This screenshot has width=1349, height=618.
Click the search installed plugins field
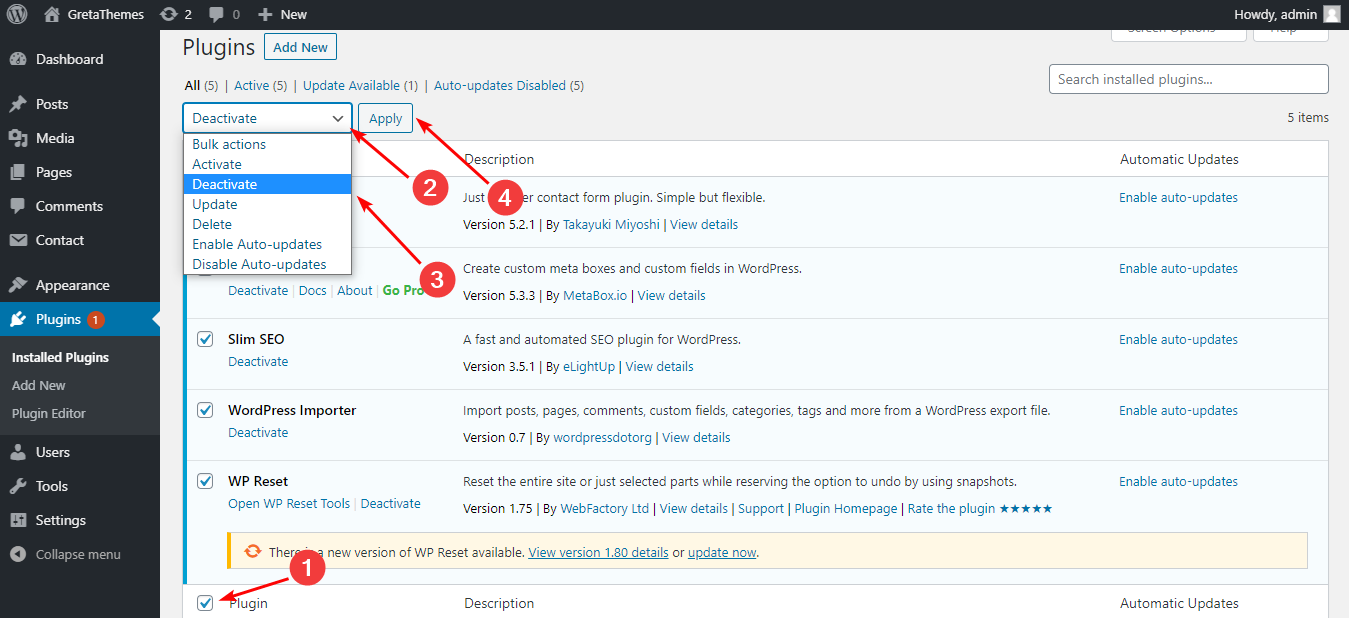click(1187, 78)
